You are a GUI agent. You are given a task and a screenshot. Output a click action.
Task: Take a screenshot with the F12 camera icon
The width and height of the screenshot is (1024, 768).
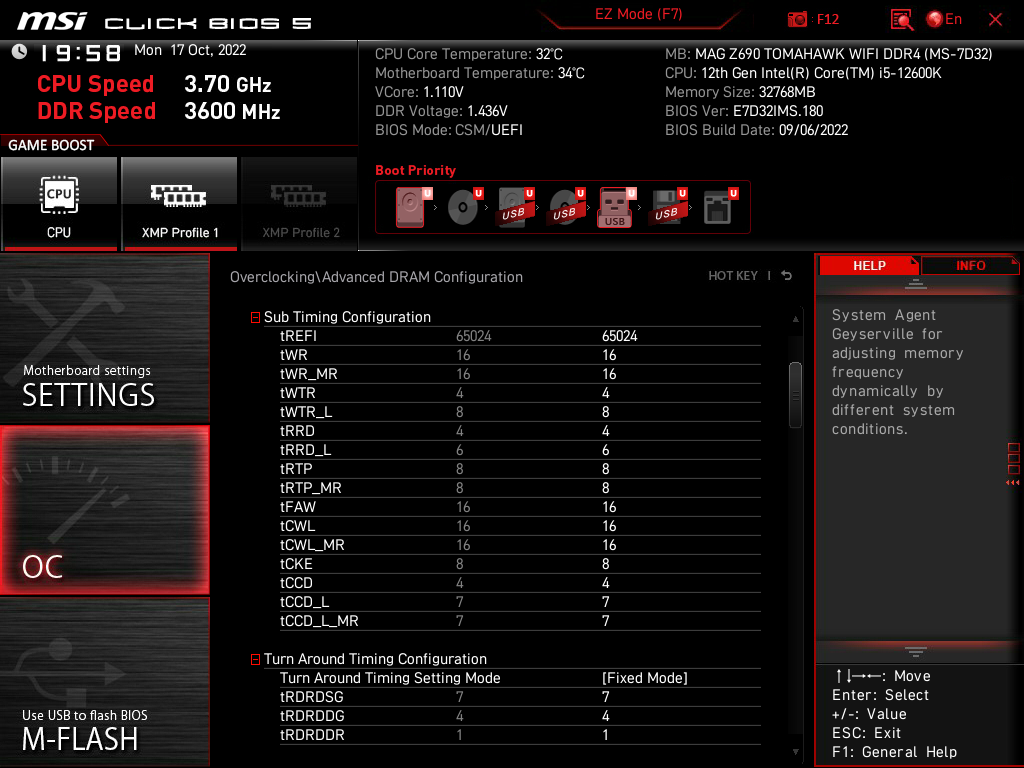pyautogui.click(x=797, y=20)
